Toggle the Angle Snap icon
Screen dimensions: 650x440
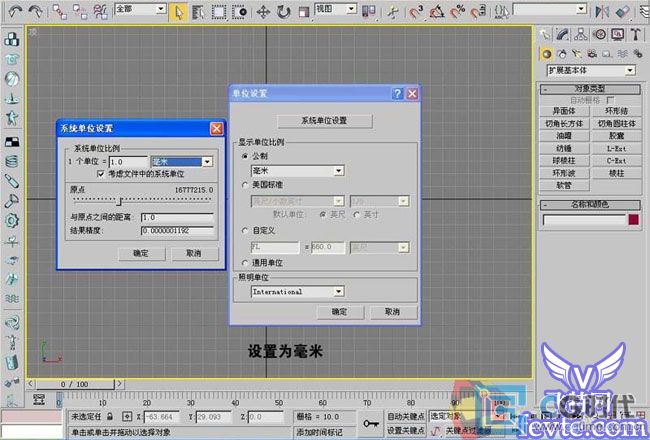(437, 12)
